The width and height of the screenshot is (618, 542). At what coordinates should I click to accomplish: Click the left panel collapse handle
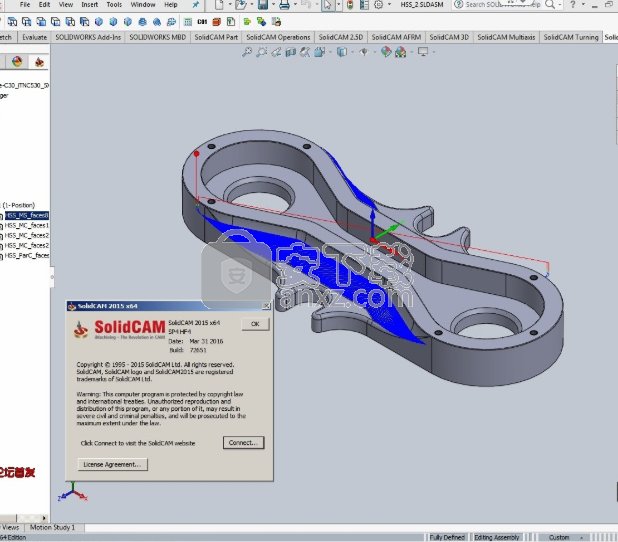(52, 277)
